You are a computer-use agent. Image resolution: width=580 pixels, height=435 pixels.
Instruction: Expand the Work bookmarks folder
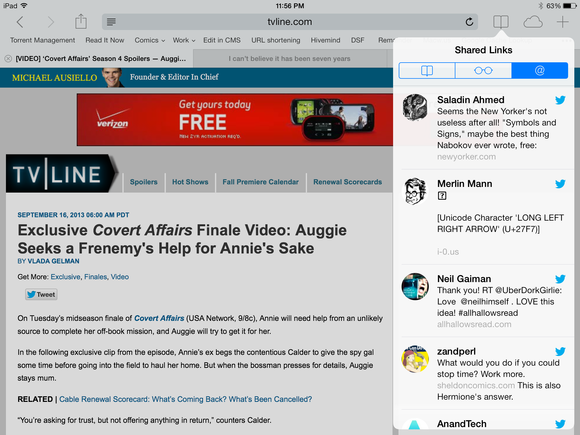pyautogui.click(x=183, y=40)
